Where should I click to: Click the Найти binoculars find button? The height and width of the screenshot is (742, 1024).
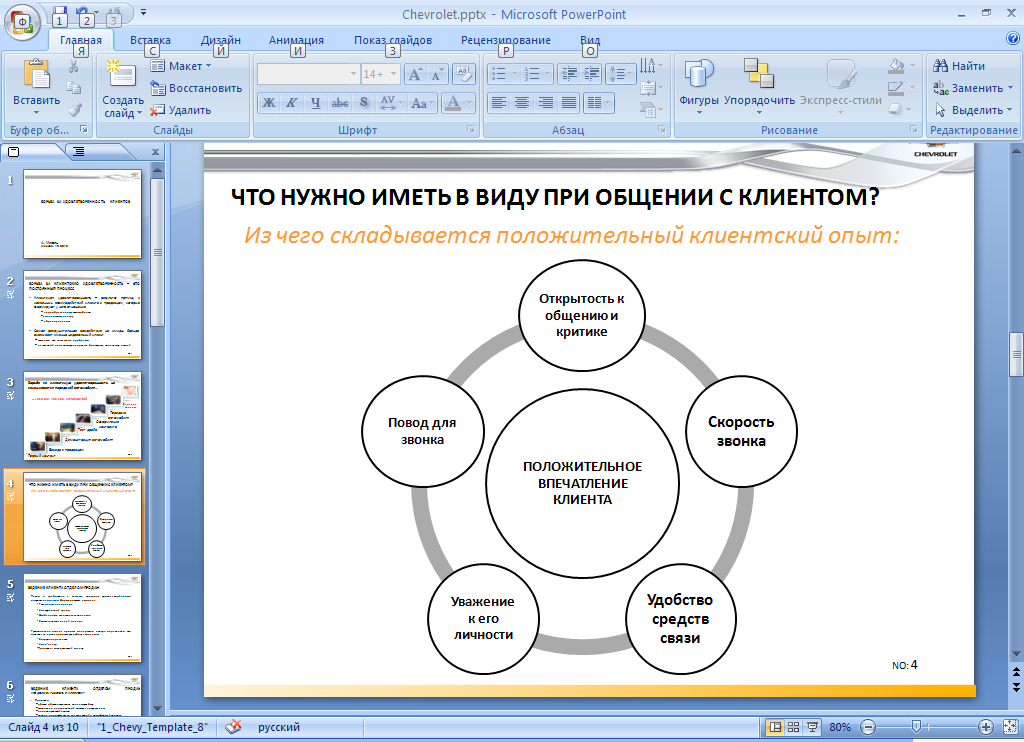[959, 66]
